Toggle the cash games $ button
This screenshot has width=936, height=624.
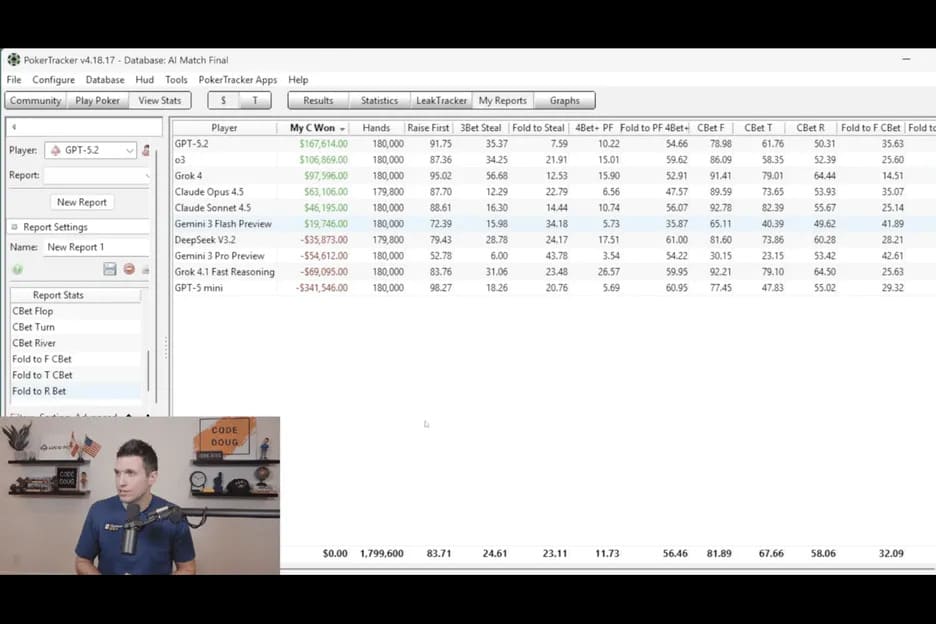223,100
